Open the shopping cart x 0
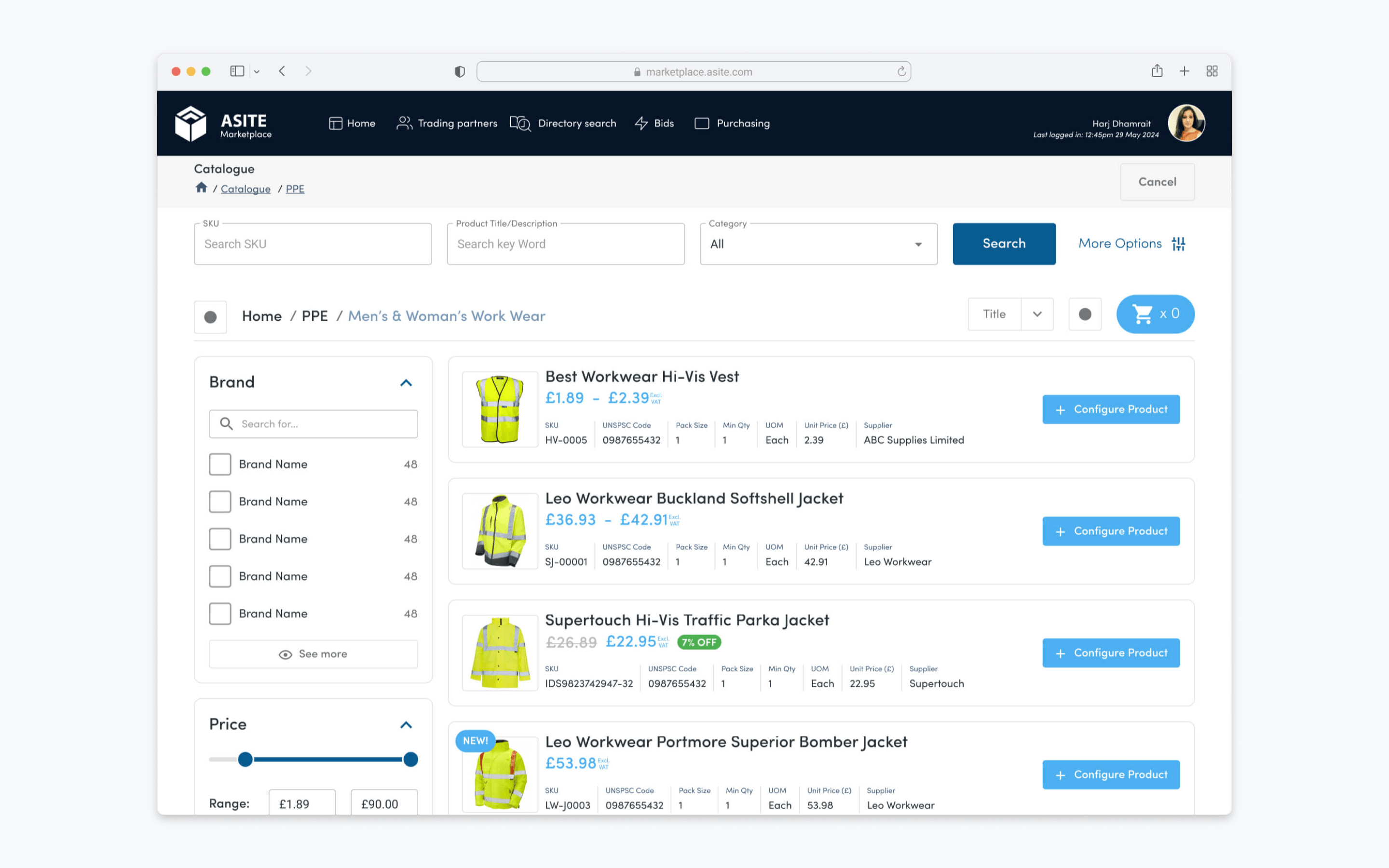1389x868 pixels. click(x=1155, y=314)
